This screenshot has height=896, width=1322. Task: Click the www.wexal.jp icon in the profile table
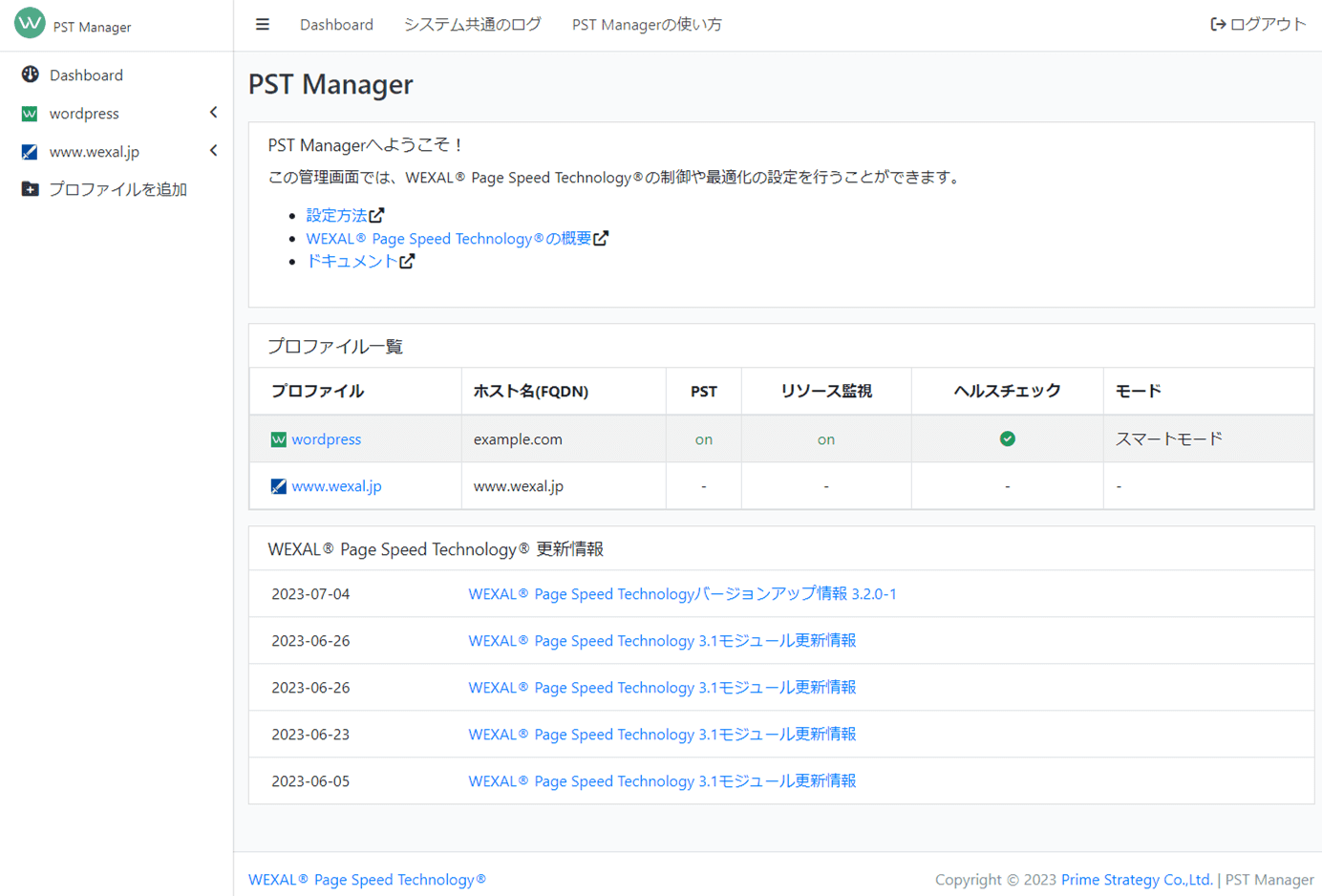pos(279,486)
